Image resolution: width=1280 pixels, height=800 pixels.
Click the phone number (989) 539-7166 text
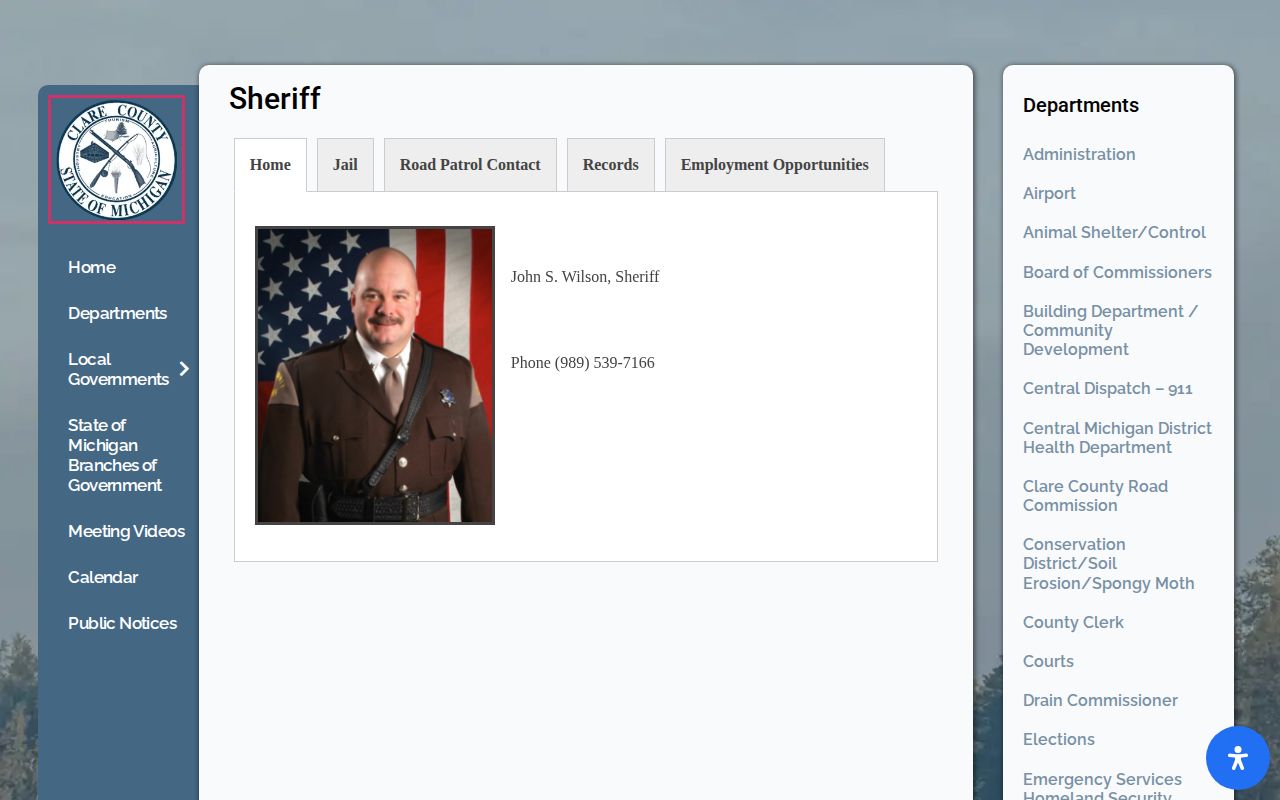(x=605, y=363)
